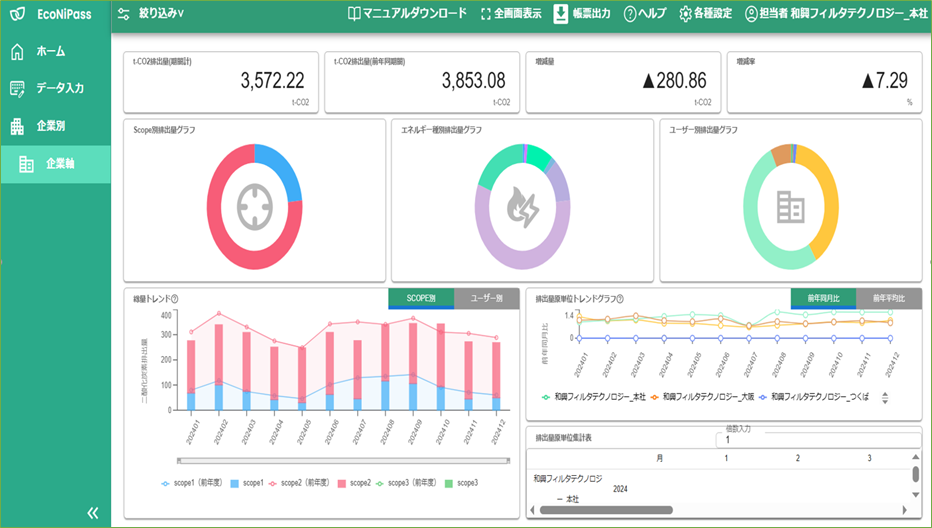Click the 2024 year cell in table

620,489
